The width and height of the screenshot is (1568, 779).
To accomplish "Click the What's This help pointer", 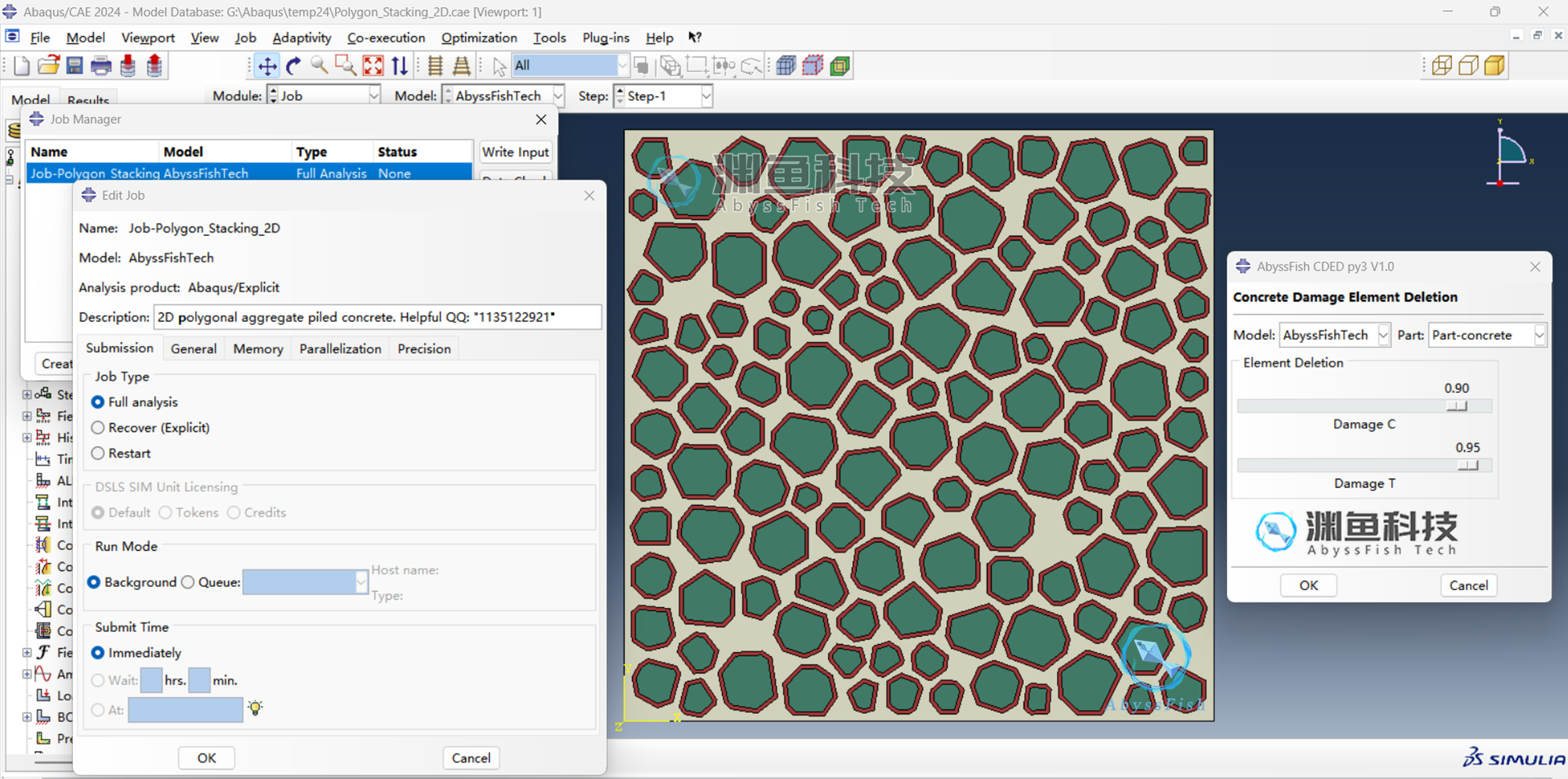I will click(x=695, y=37).
